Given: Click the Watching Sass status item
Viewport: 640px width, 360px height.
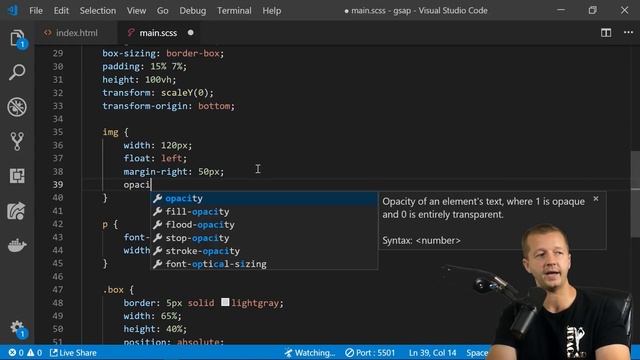Looking at the screenshot, I should [310, 353].
